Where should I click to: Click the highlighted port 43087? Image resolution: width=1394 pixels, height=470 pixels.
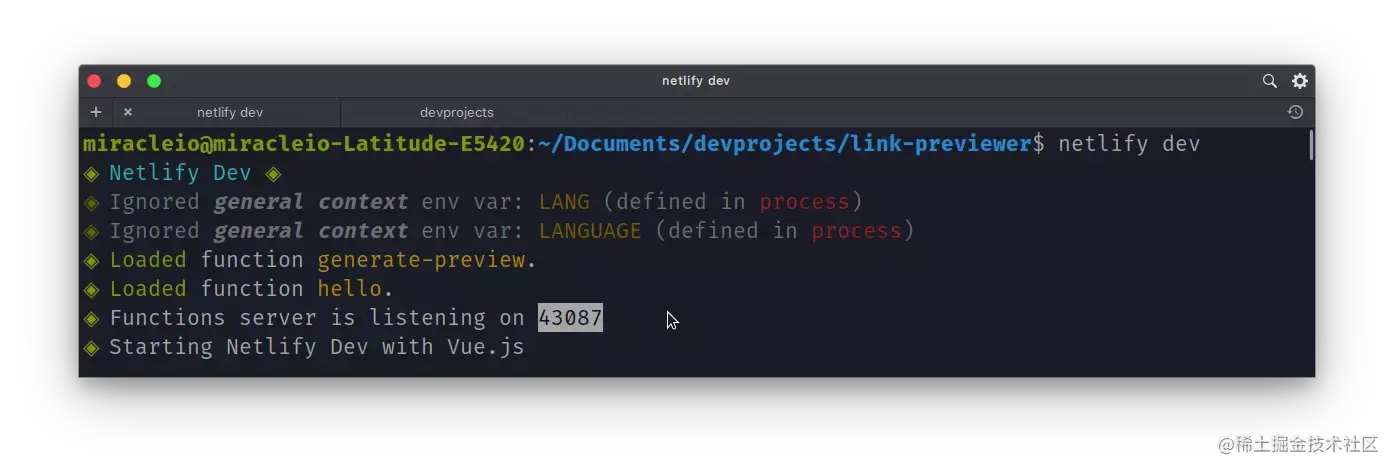[570, 318]
